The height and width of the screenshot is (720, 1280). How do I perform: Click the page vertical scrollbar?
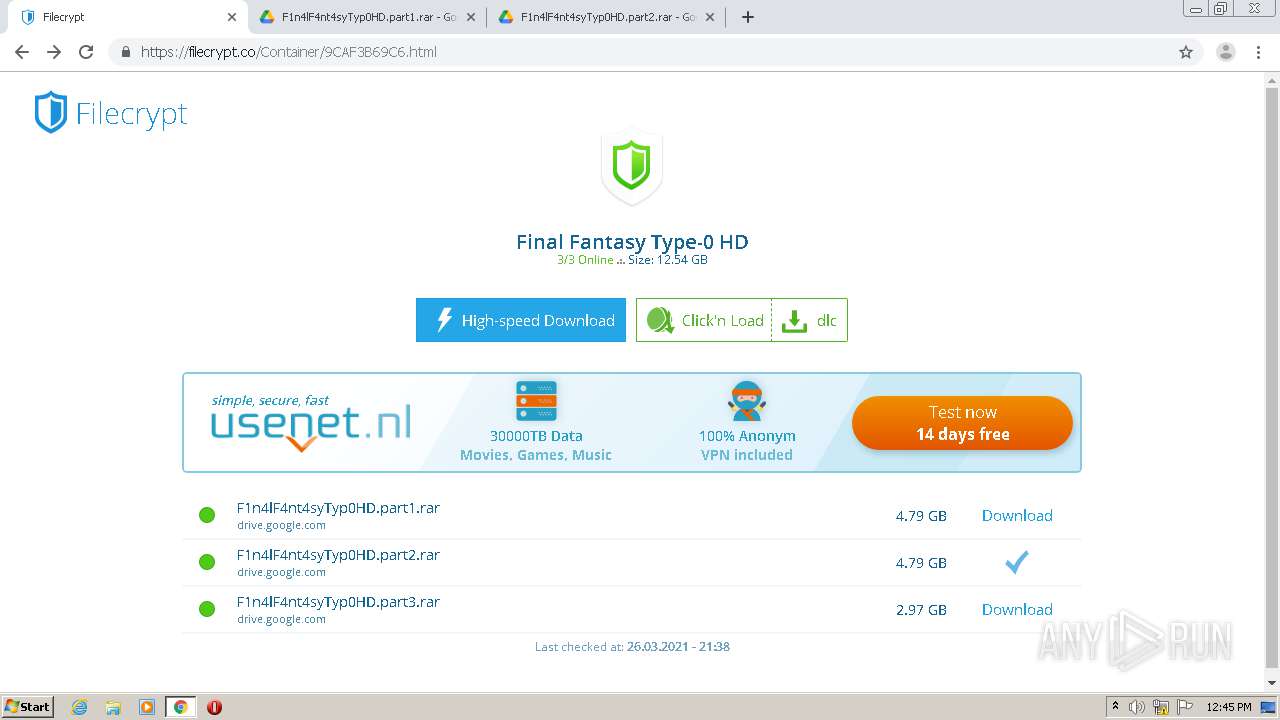coord(1272,380)
